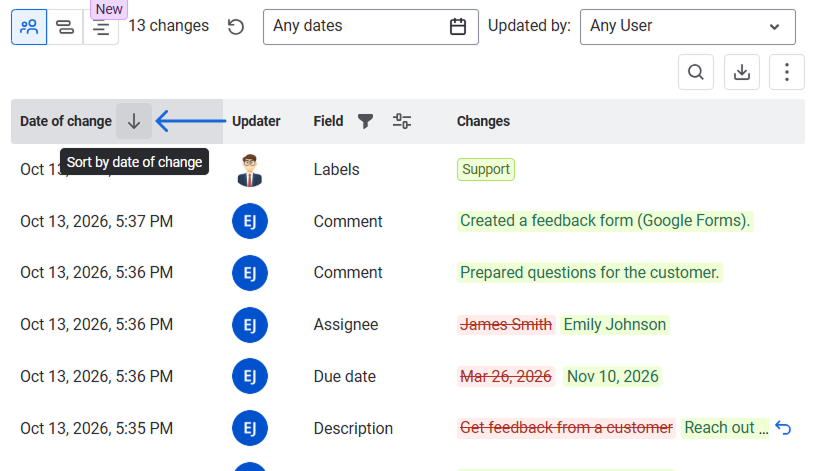Click the cartoon avatar in Labels row

coord(250,170)
